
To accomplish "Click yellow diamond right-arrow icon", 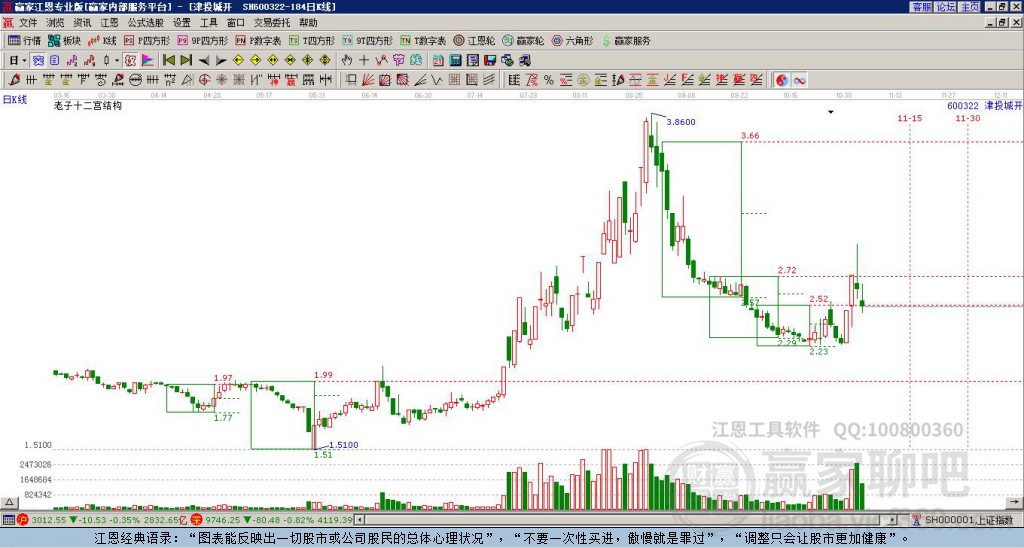I will click(255, 60).
